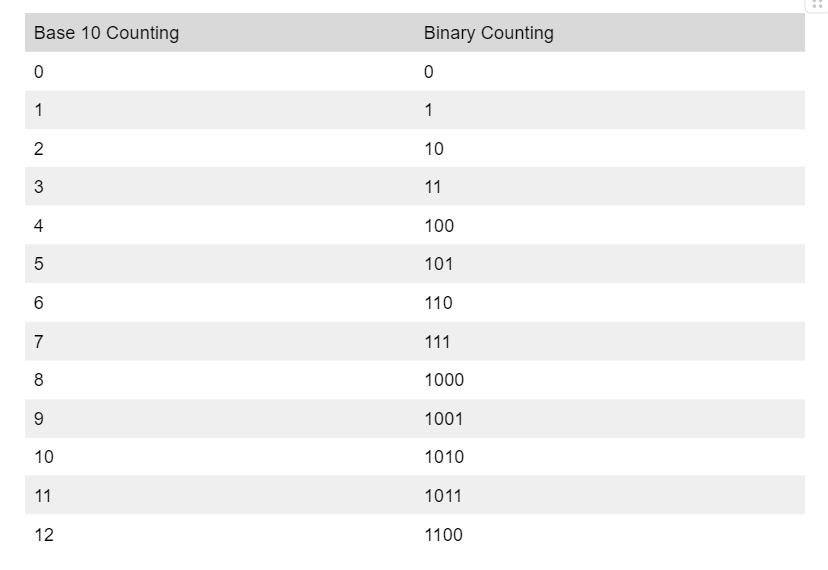Click the "Binary Counting" column header

[x=488, y=33]
